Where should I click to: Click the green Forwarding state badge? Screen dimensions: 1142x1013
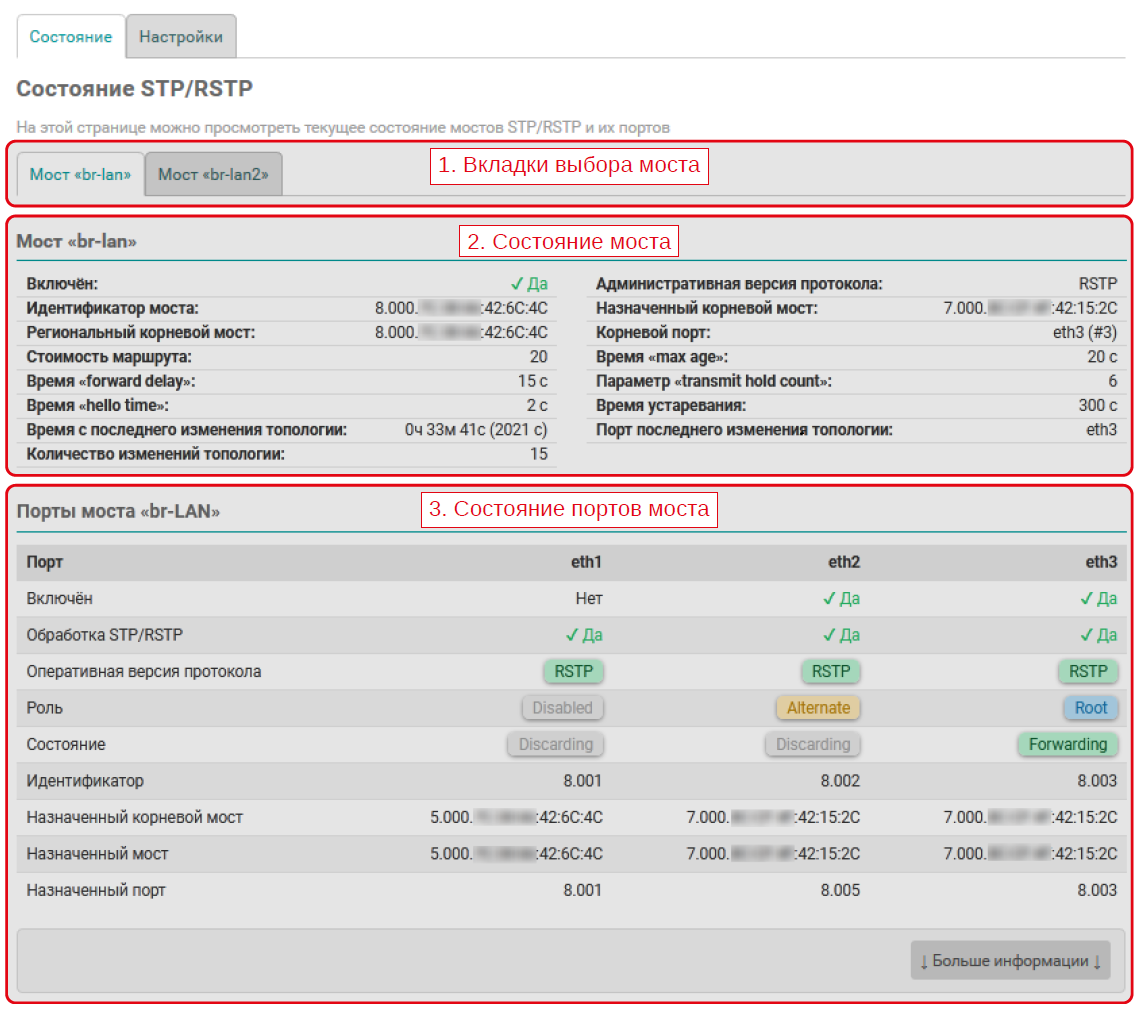click(x=1067, y=744)
